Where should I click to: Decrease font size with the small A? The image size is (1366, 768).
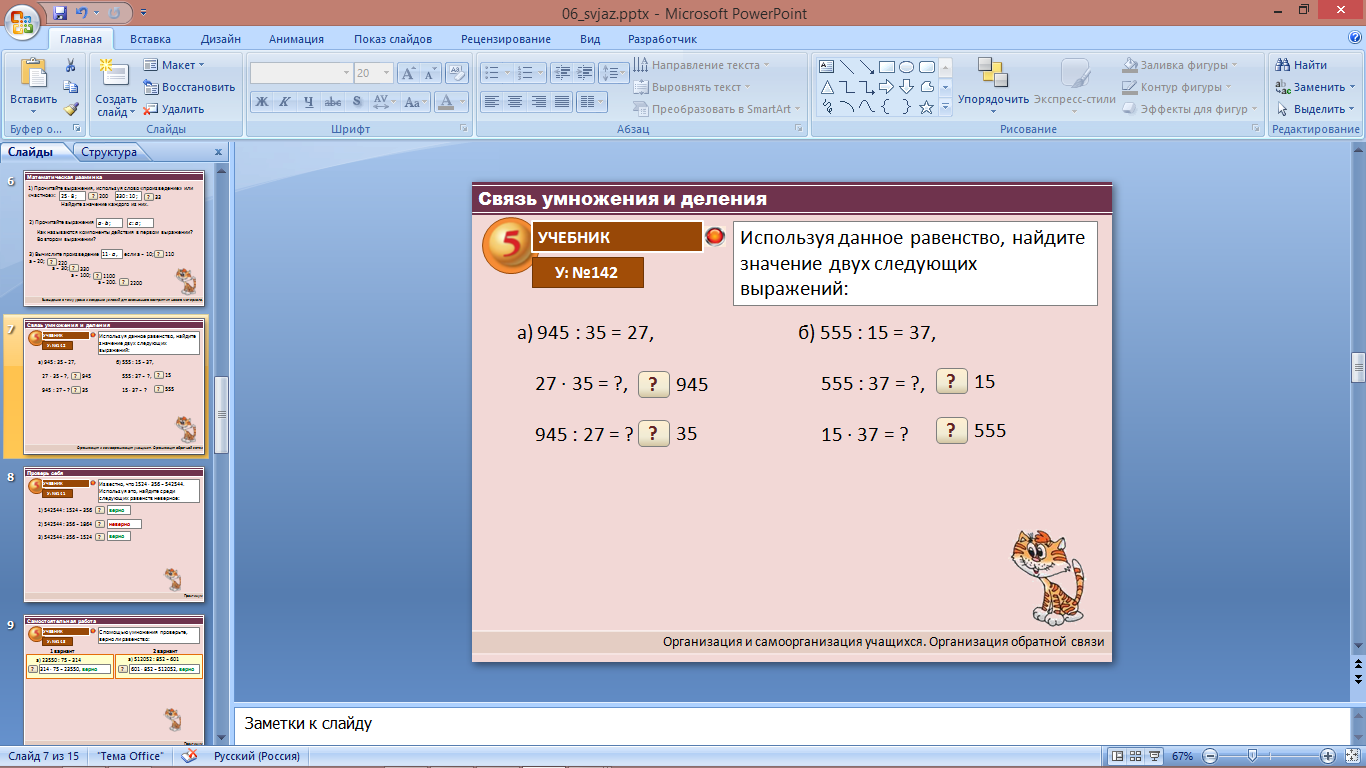pyautogui.click(x=430, y=73)
